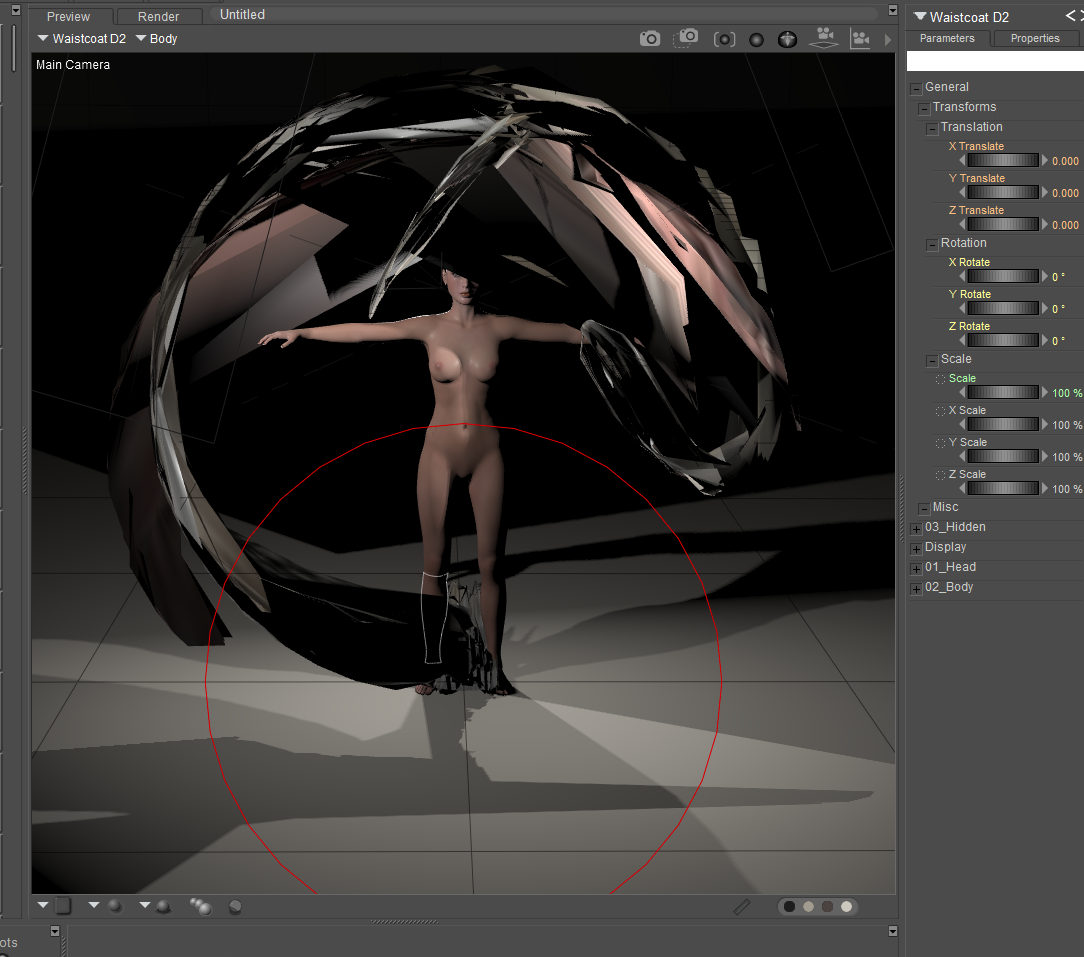Open the bottom-left panel menu icon
The image size is (1084, 957).
[x=55, y=931]
